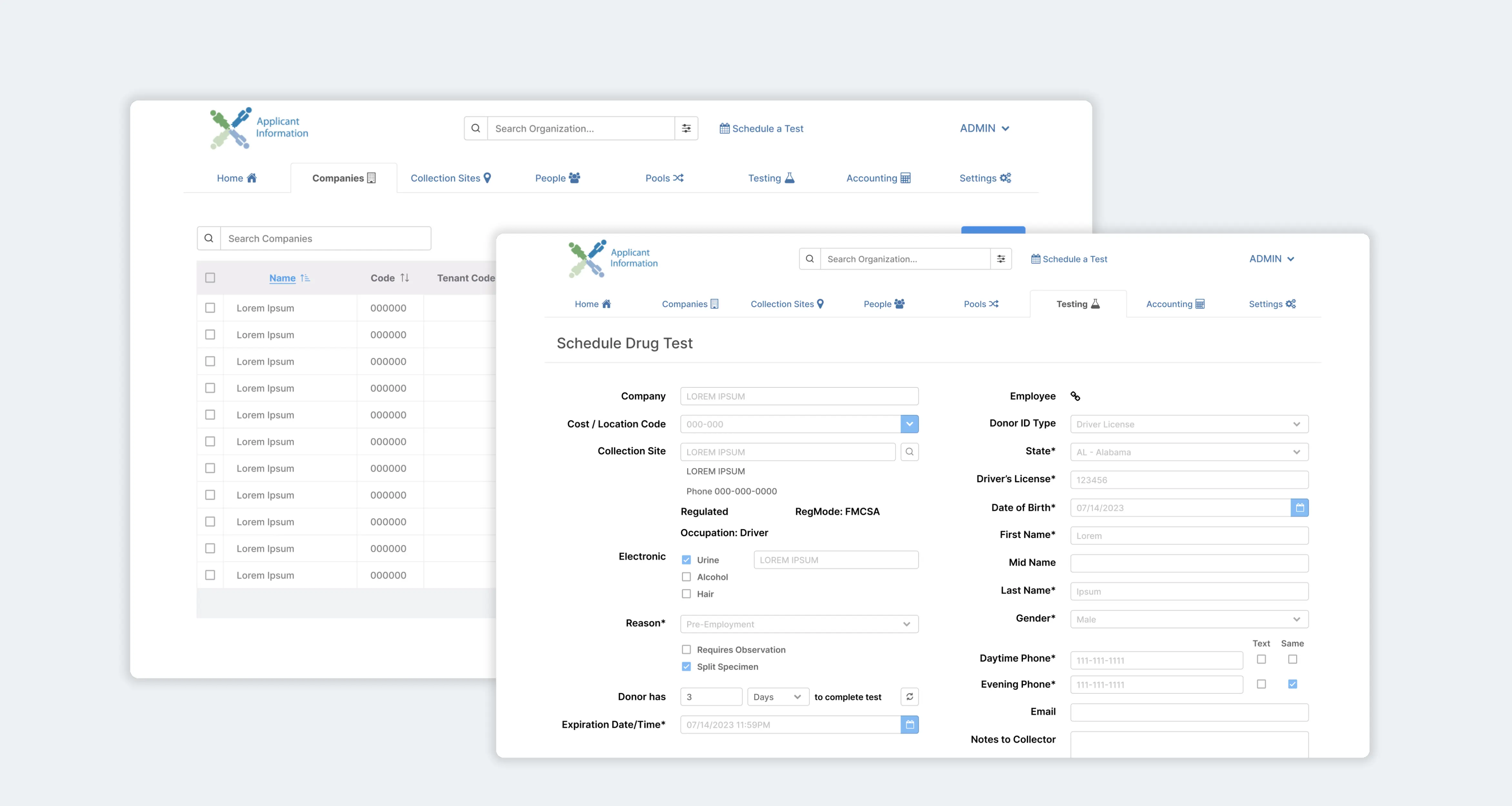The height and width of the screenshot is (806, 1512).
Task: Click Driver's License input field
Action: (1189, 479)
